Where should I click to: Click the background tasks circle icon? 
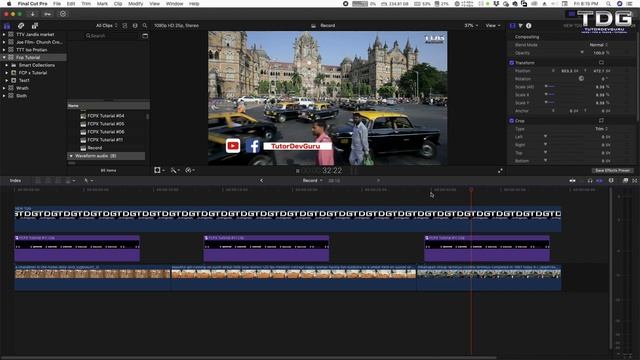62,14
